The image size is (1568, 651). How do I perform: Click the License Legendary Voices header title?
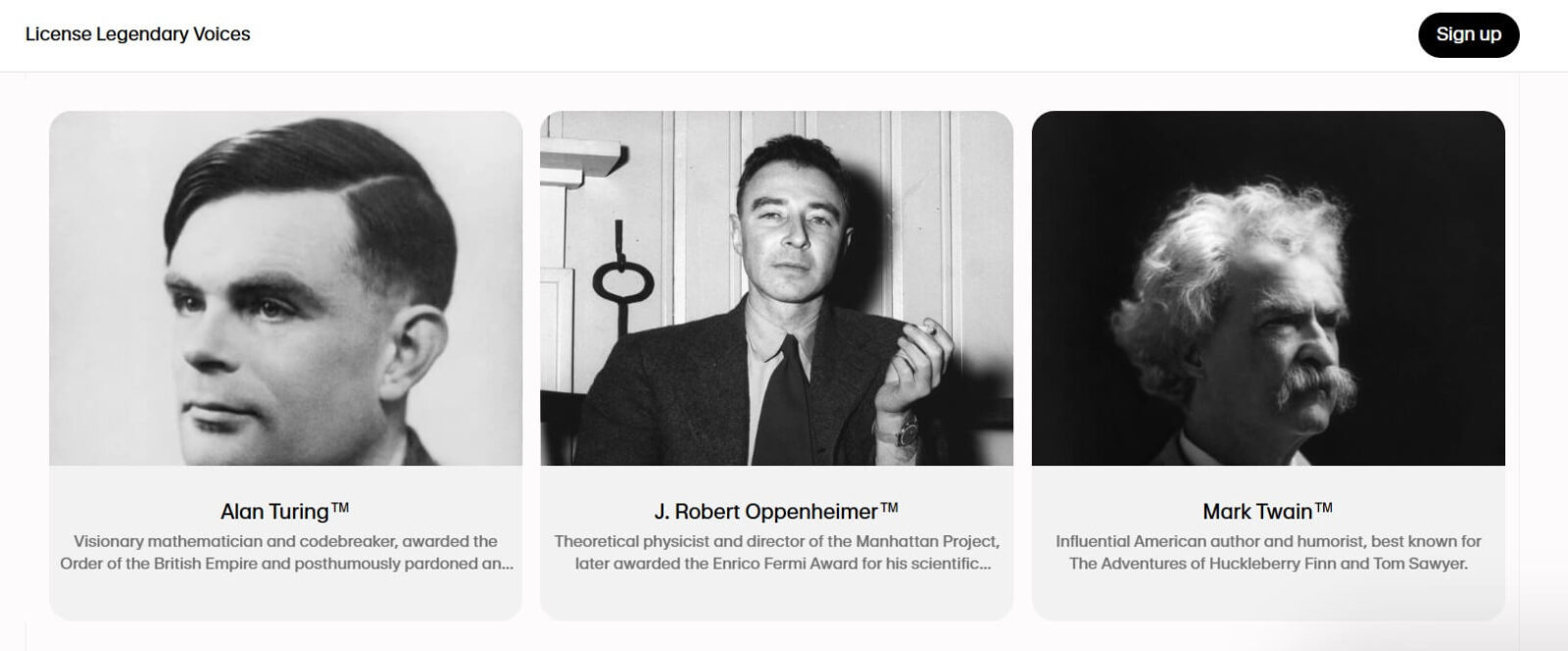click(x=137, y=34)
